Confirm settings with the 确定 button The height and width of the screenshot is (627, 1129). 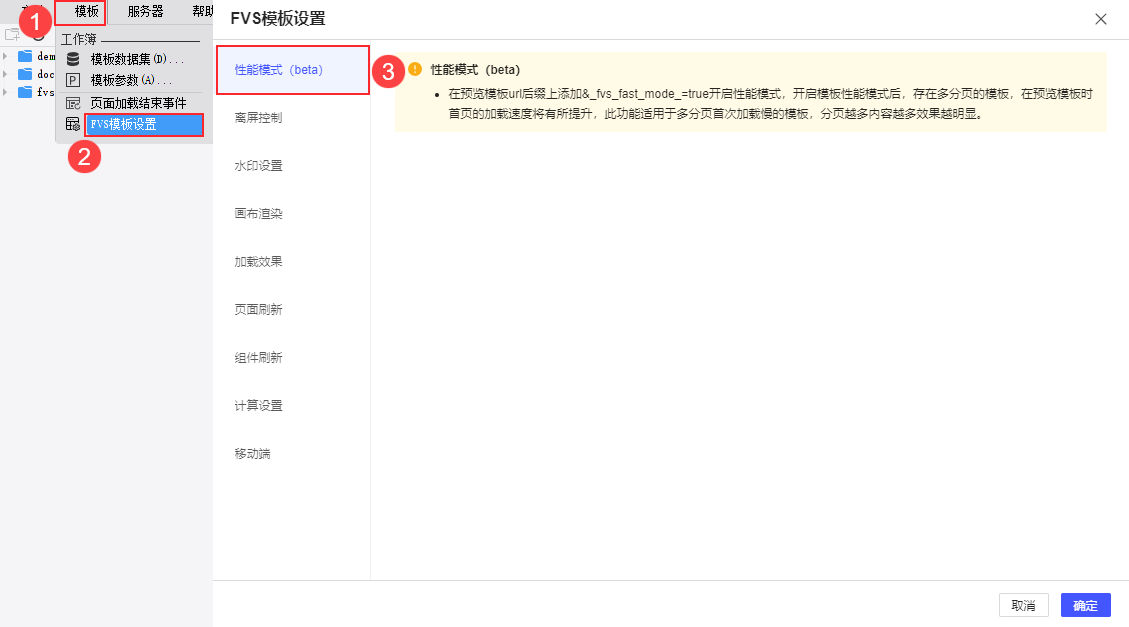pyautogui.click(x=1085, y=605)
